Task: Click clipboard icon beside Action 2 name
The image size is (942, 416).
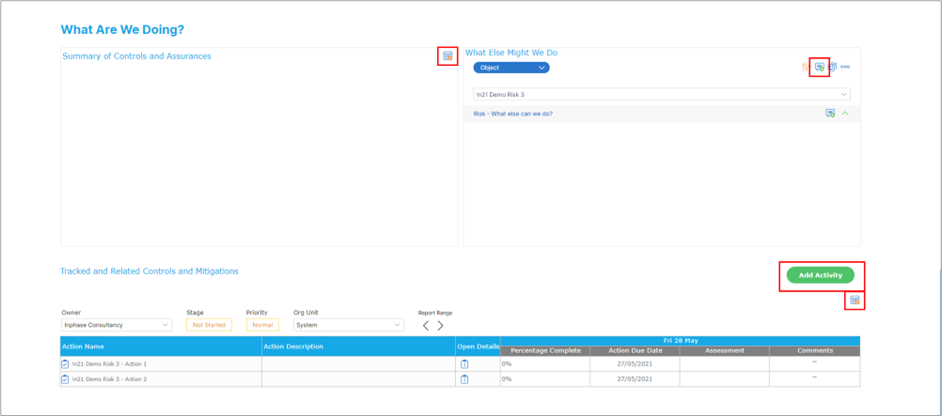Action: (66, 379)
